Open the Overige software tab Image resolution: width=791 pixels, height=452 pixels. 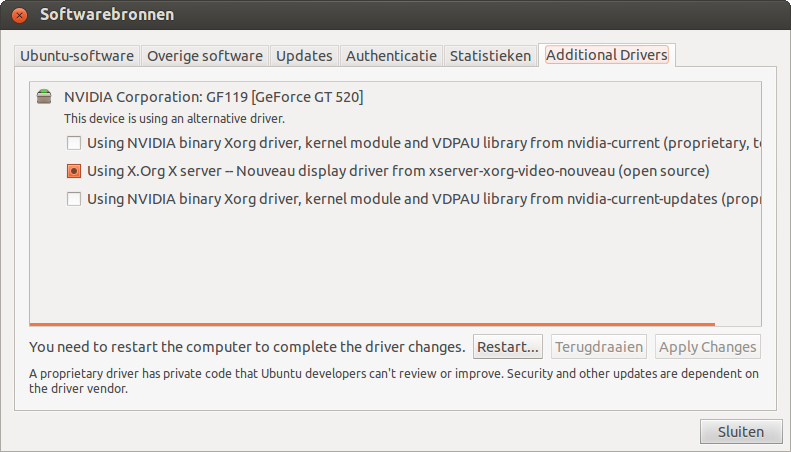point(204,56)
